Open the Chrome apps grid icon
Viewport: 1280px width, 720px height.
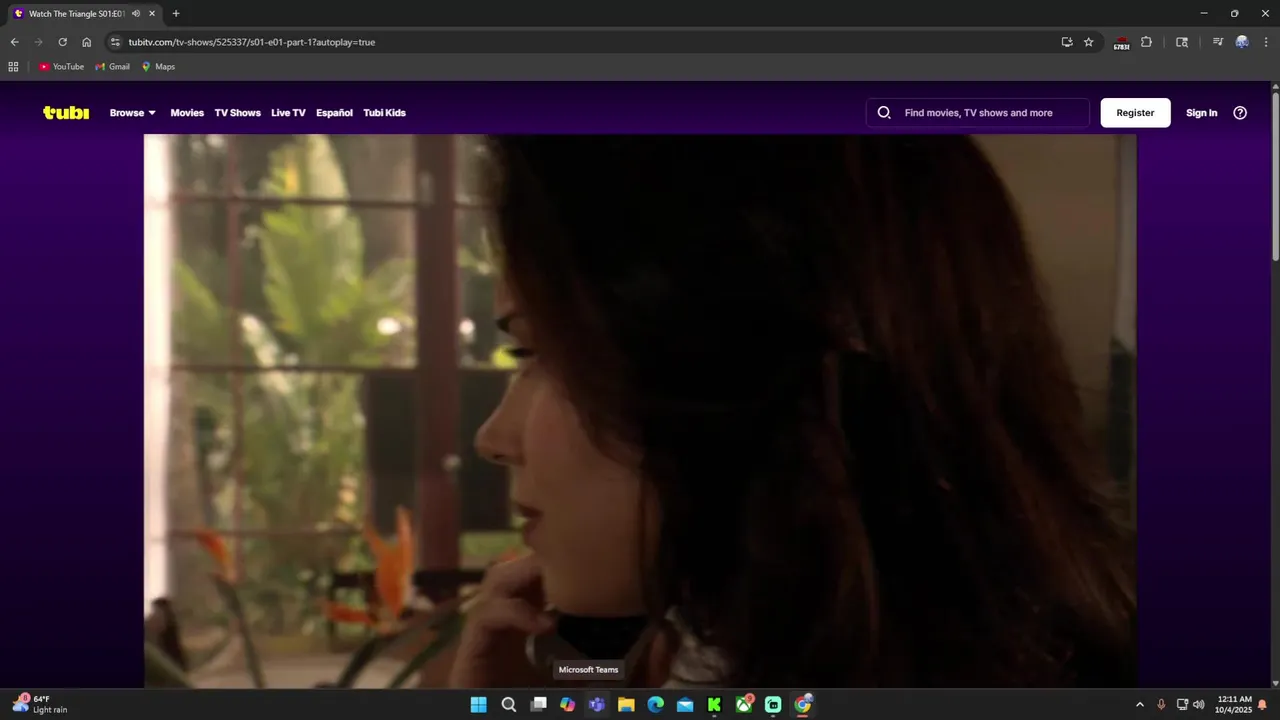[13, 67]
